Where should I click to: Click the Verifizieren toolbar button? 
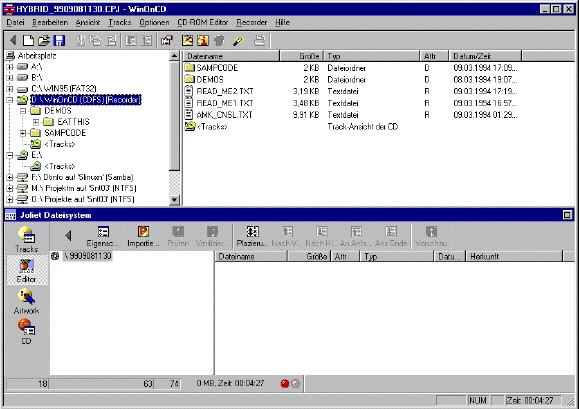tap(210, 236)
